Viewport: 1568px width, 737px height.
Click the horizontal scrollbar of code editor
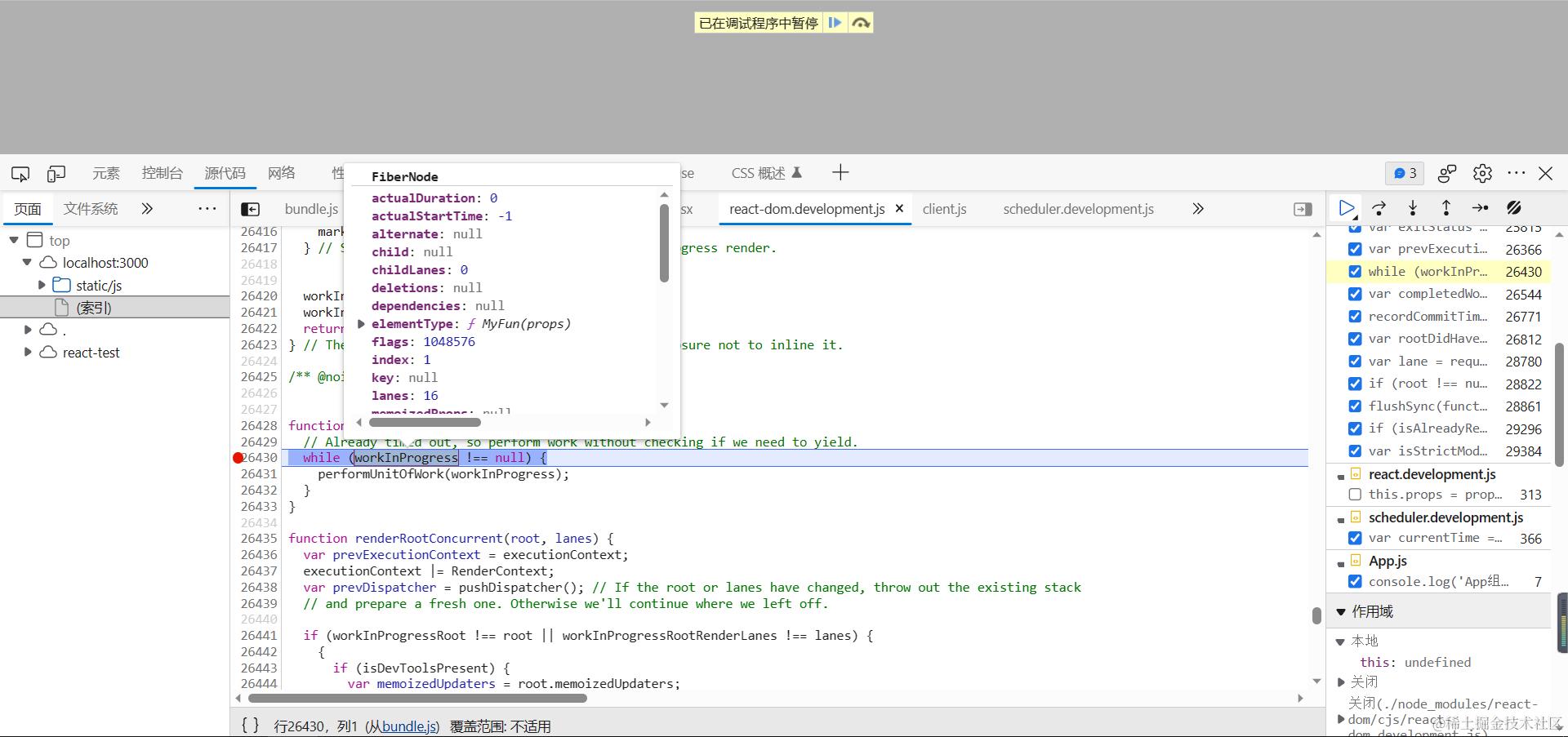tap(417, 698)
